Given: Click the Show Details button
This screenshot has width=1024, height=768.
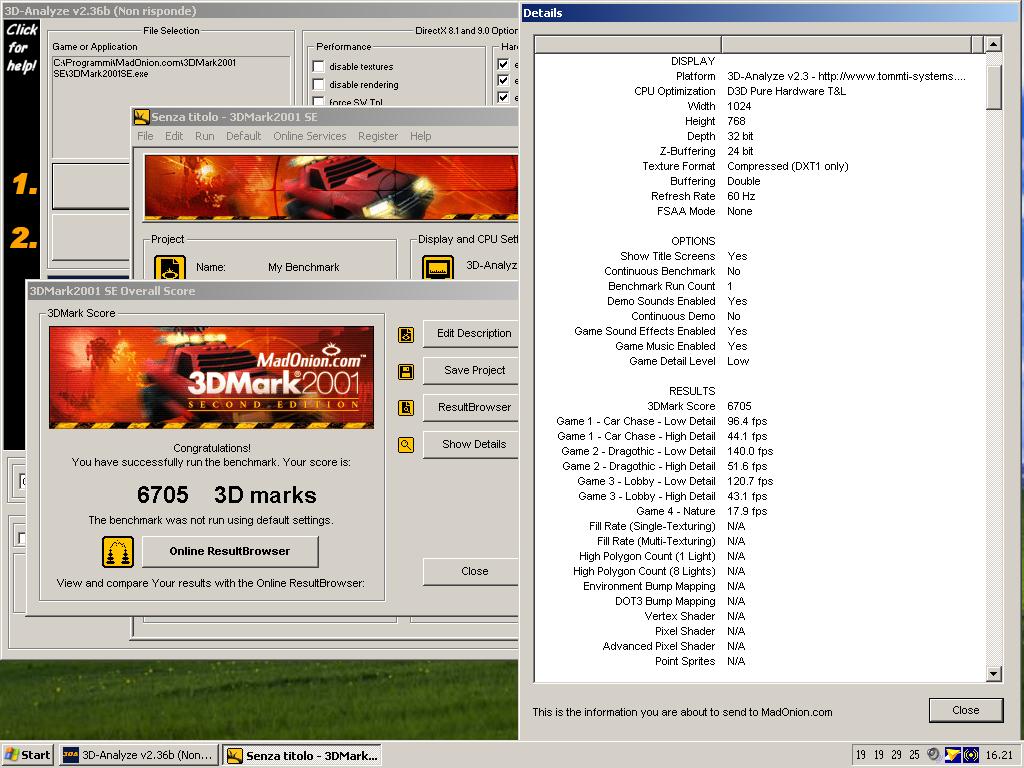Looking at the screenshot, I should [x=470, y=444].
